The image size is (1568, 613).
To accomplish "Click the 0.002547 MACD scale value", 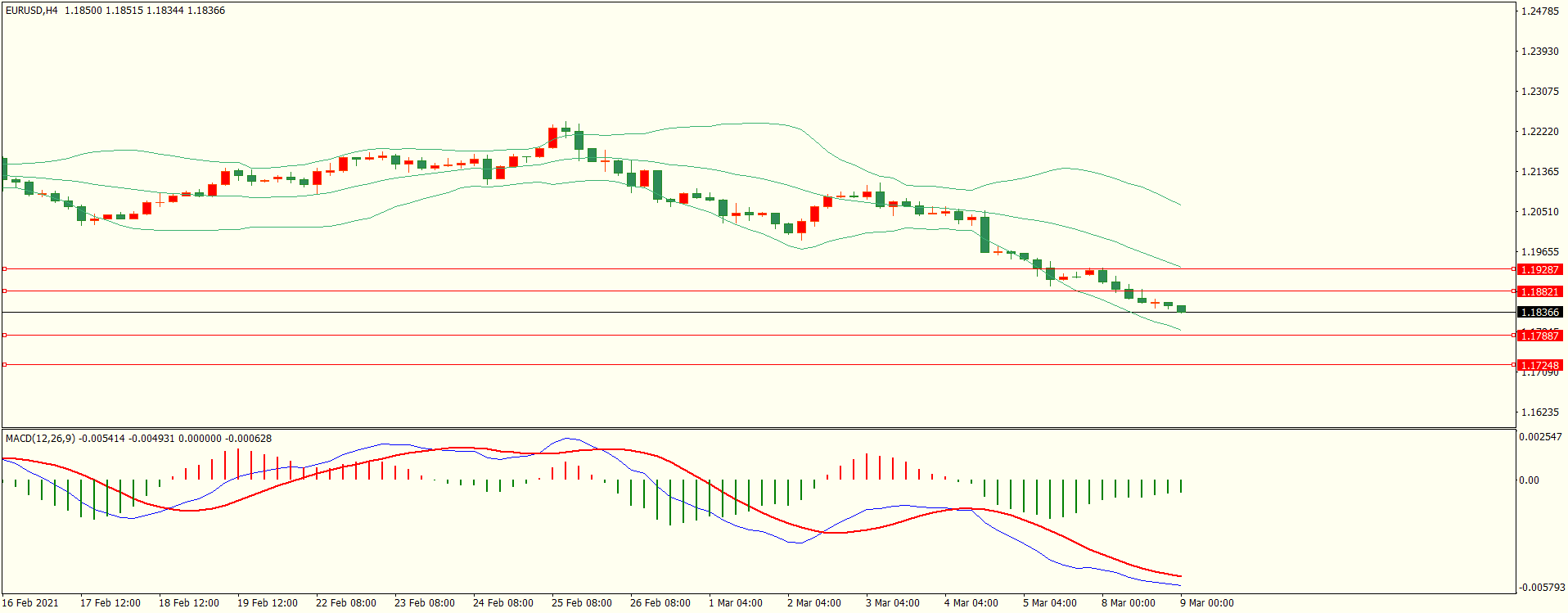I will [1539, 437].
